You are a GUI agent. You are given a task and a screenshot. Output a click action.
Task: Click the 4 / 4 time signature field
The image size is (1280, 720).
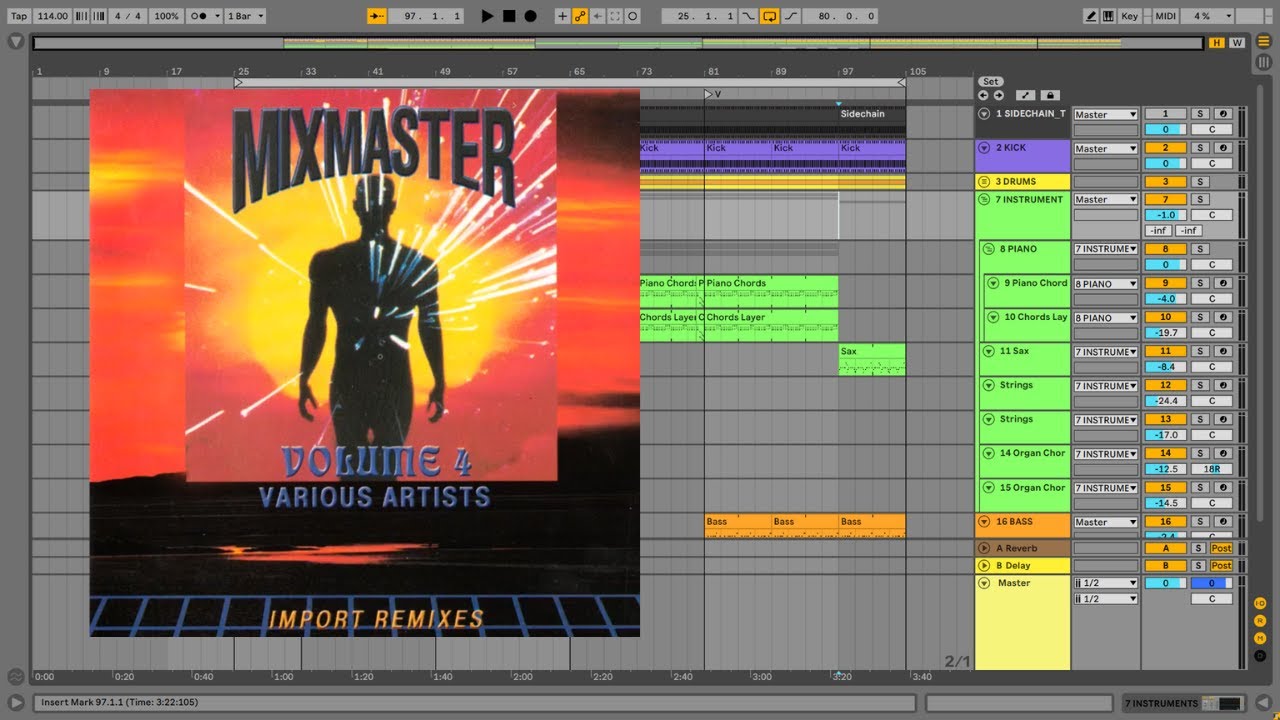pos(128,16)
